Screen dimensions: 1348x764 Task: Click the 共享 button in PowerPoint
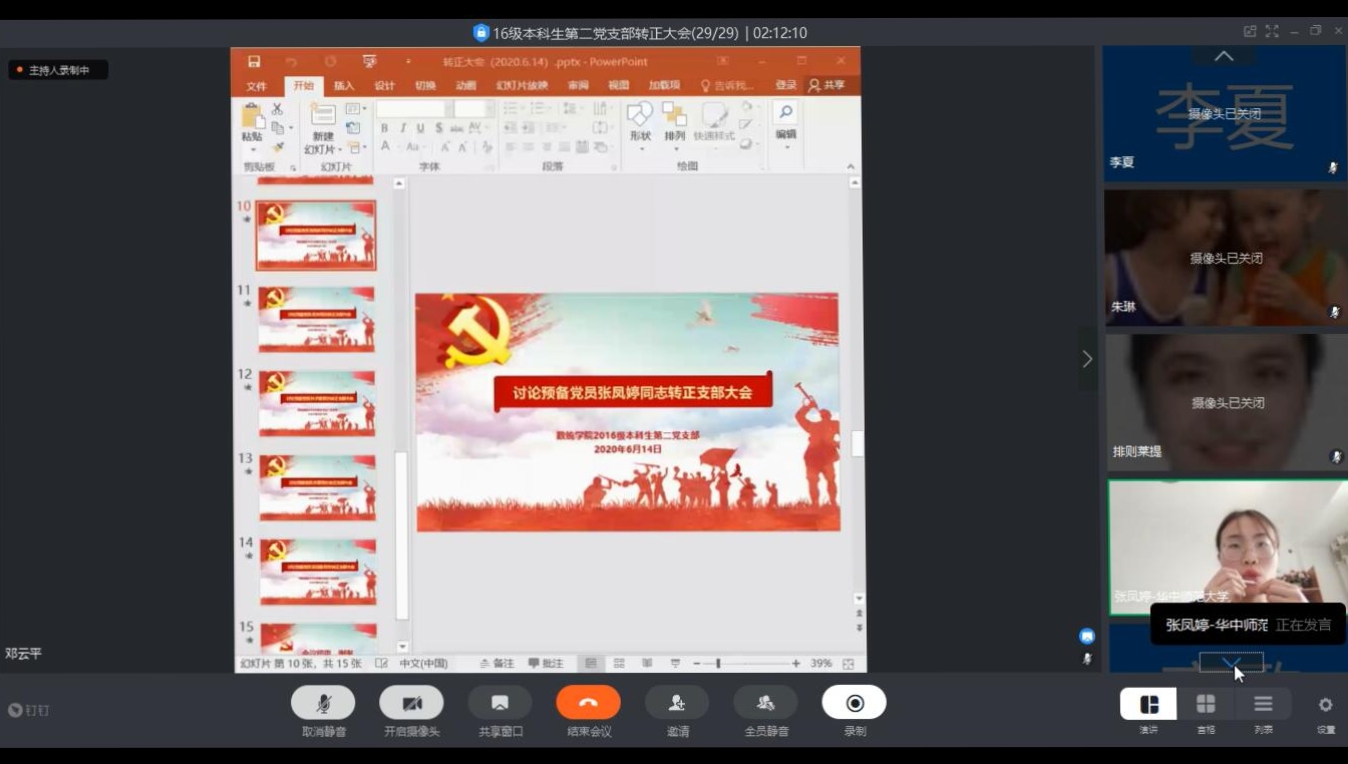pyautogui.click(x=827, y=86)
